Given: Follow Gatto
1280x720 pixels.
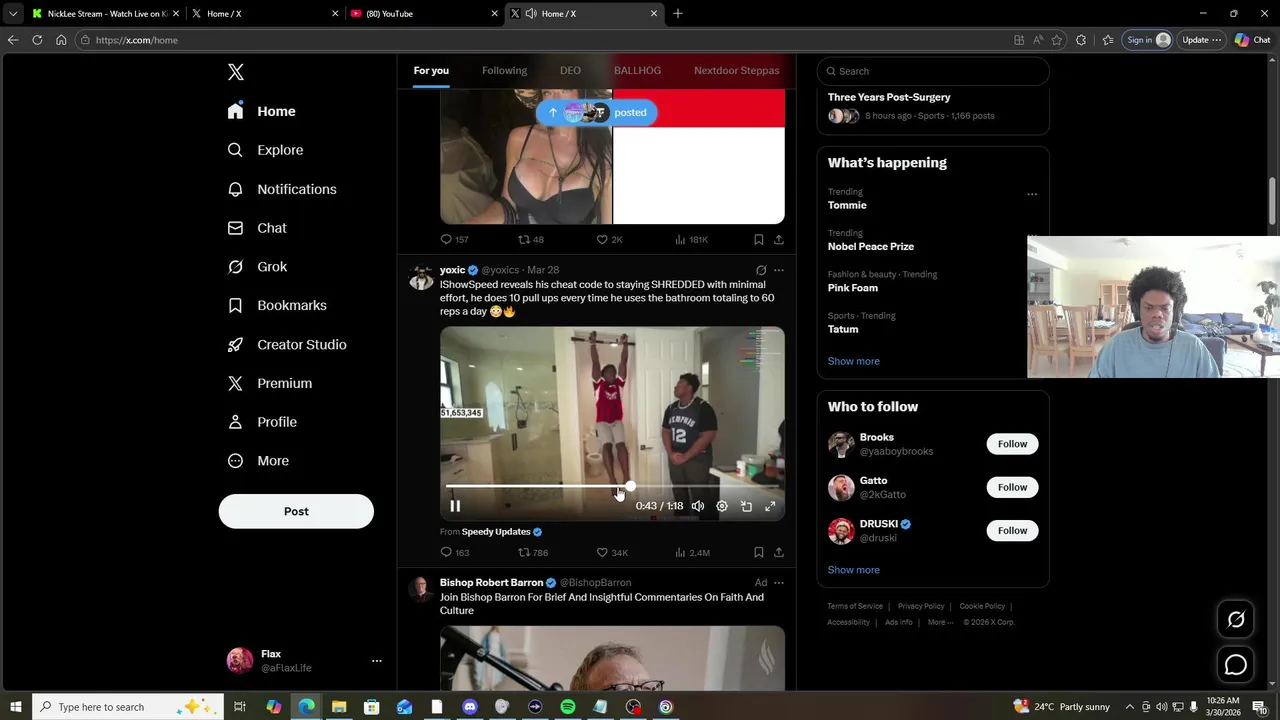Looking at the screenshot, I should [1012, 487].
